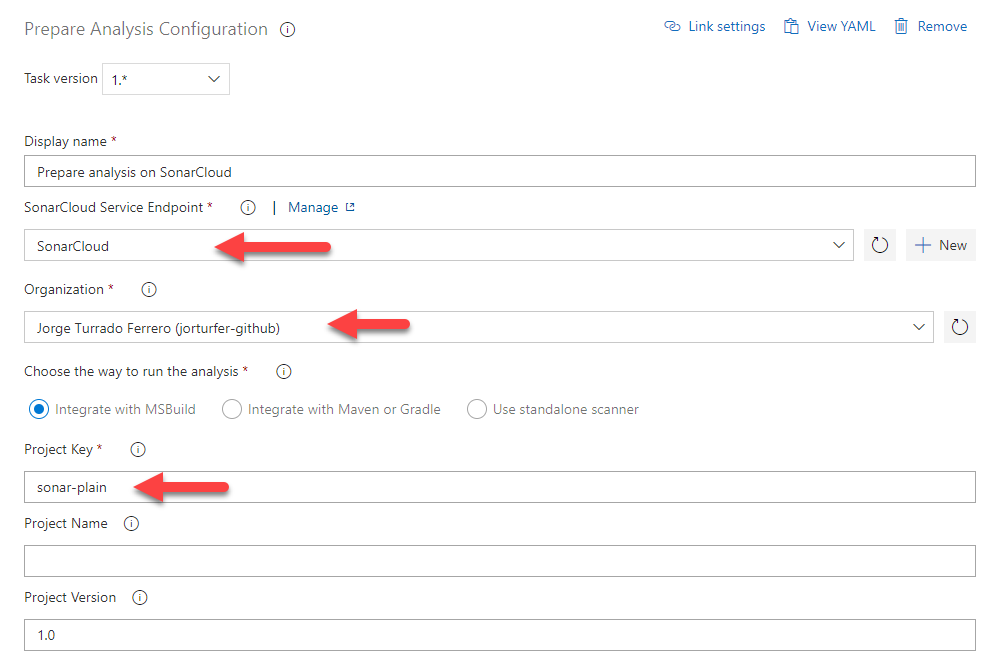Choose Use standalone scanner radio option
The height and width of the screenshot is (664, 992).
click(477, 409)
